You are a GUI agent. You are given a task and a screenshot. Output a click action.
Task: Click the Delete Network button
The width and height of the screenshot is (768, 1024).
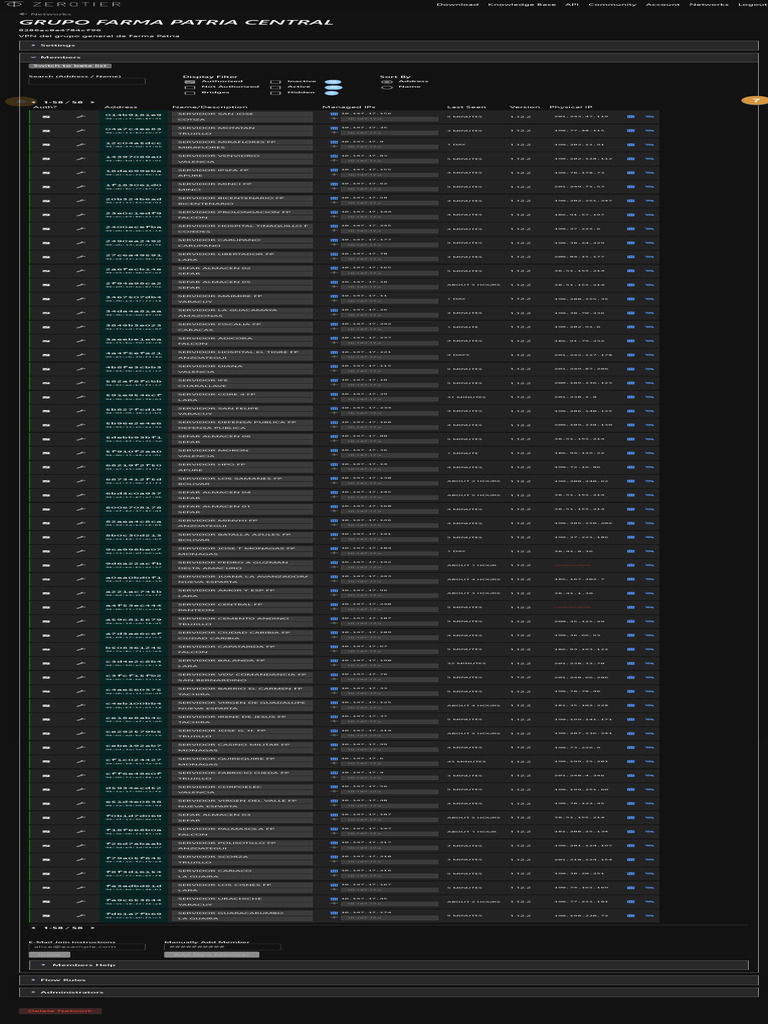(x=60, y=1011)
